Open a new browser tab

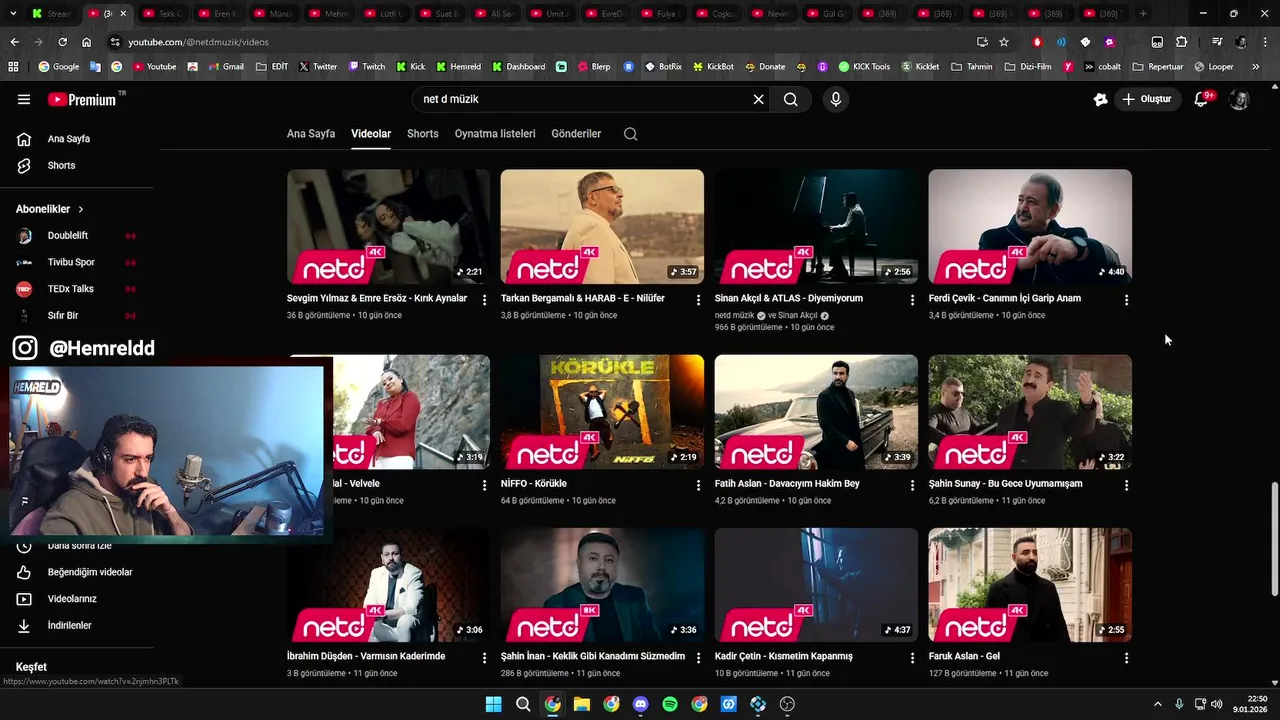(1143, 14)
